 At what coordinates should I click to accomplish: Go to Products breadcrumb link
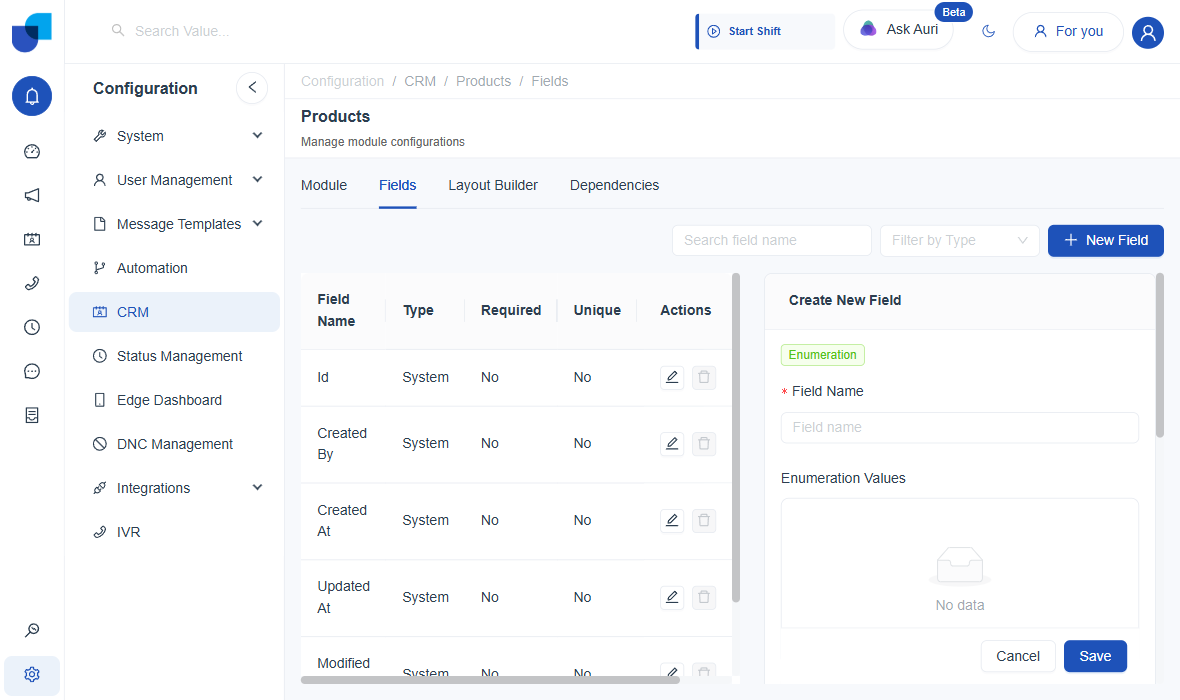[x=483, y=81]
